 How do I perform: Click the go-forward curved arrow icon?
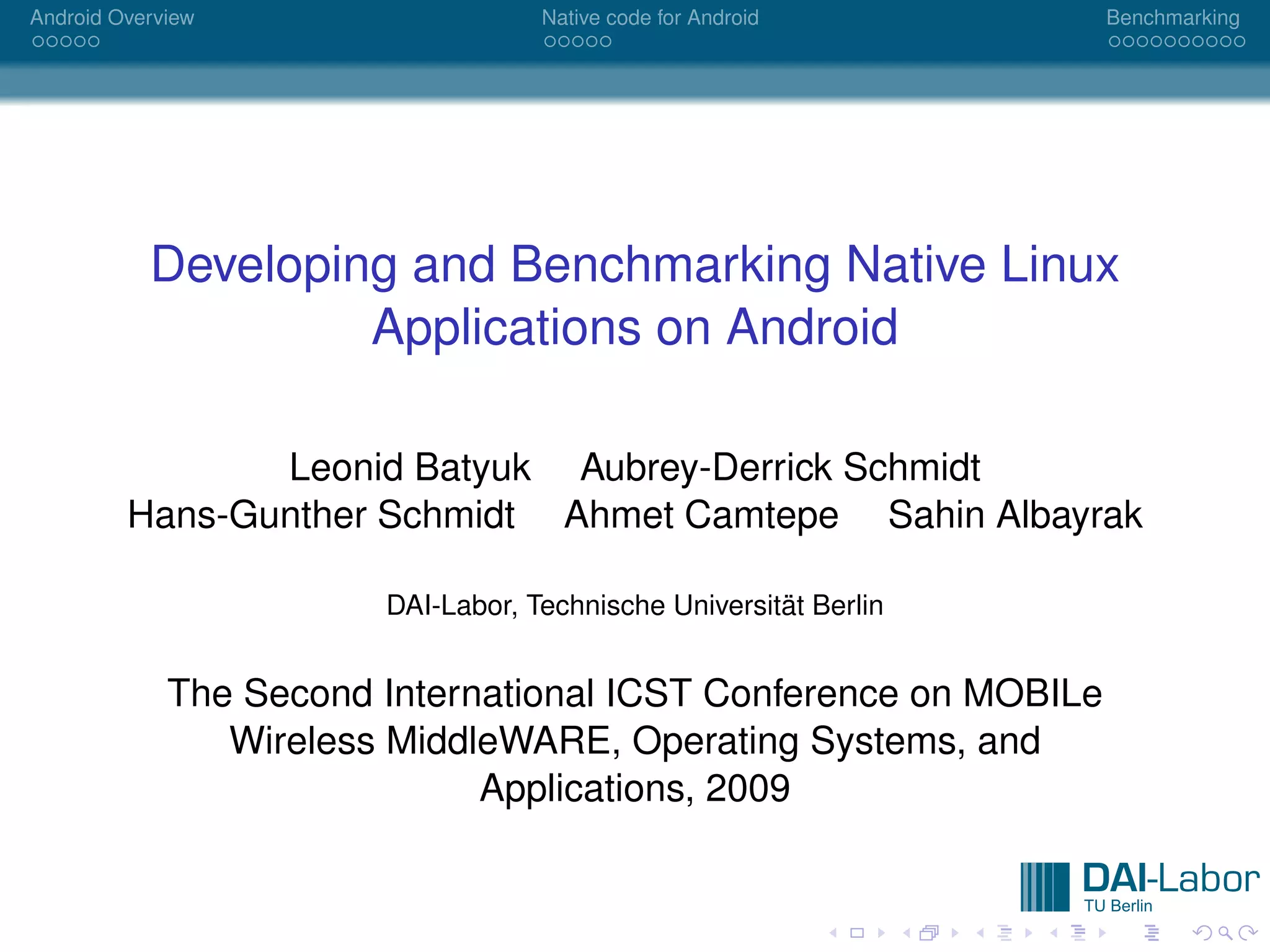coord(1247,933)
